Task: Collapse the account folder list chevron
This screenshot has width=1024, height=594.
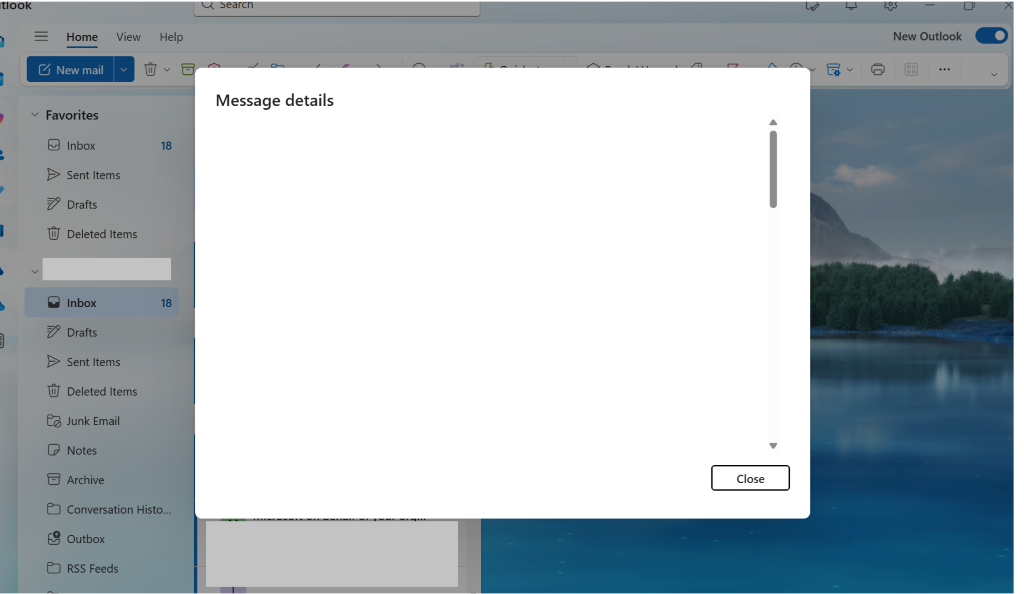Action: [x=35, y=271]
